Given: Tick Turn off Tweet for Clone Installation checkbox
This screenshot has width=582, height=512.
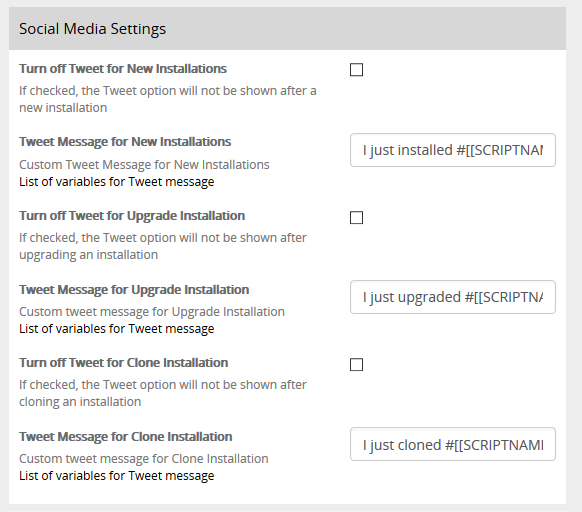Looking at the screenshot, I should (356, 364).
